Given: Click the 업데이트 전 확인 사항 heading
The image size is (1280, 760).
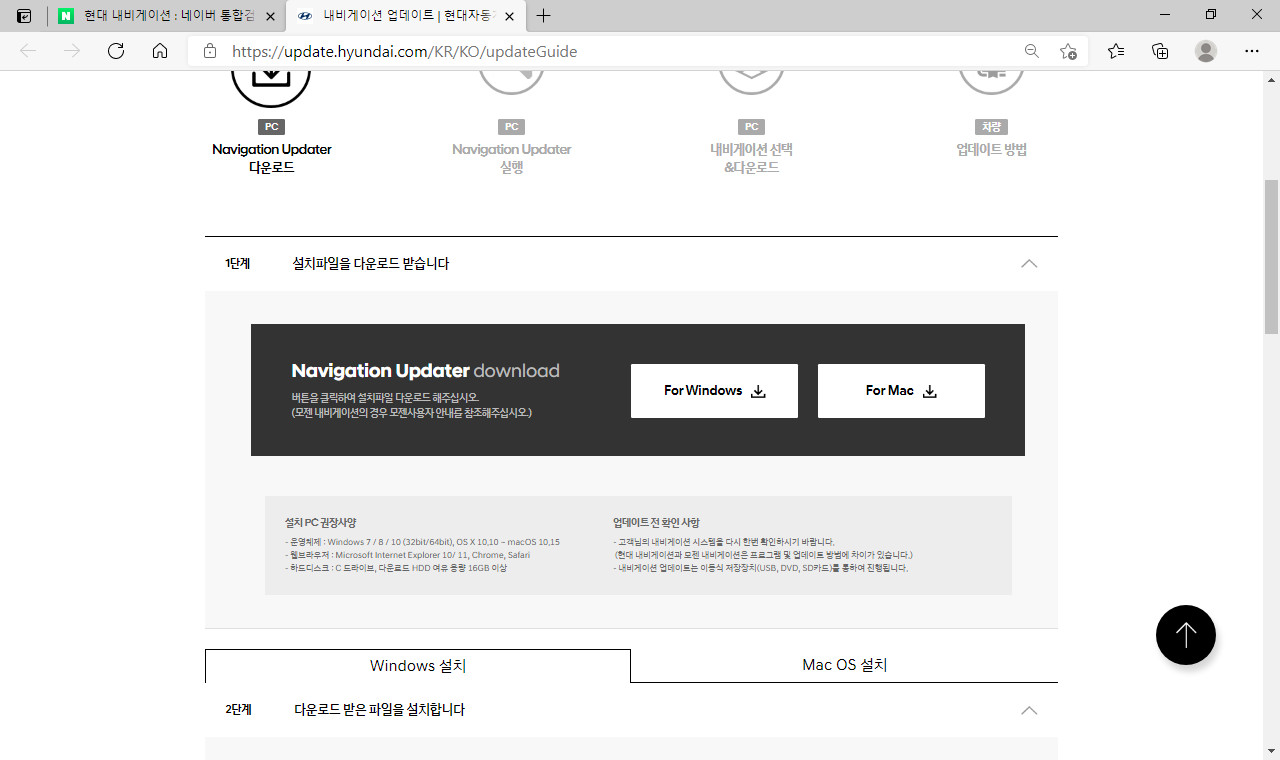Looking at the screenshot, I should coord(656,523).
